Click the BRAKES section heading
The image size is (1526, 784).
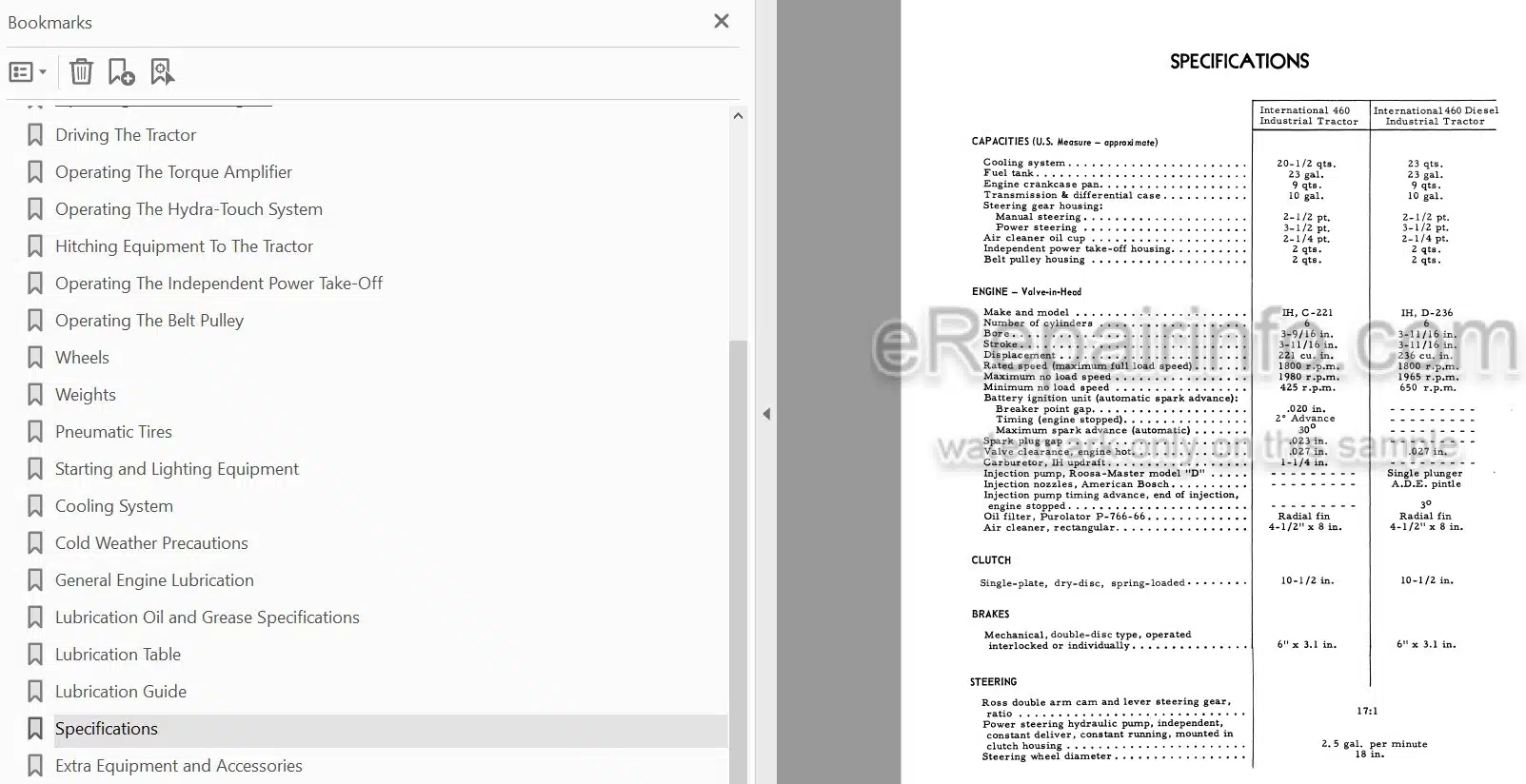pos(990,615)
